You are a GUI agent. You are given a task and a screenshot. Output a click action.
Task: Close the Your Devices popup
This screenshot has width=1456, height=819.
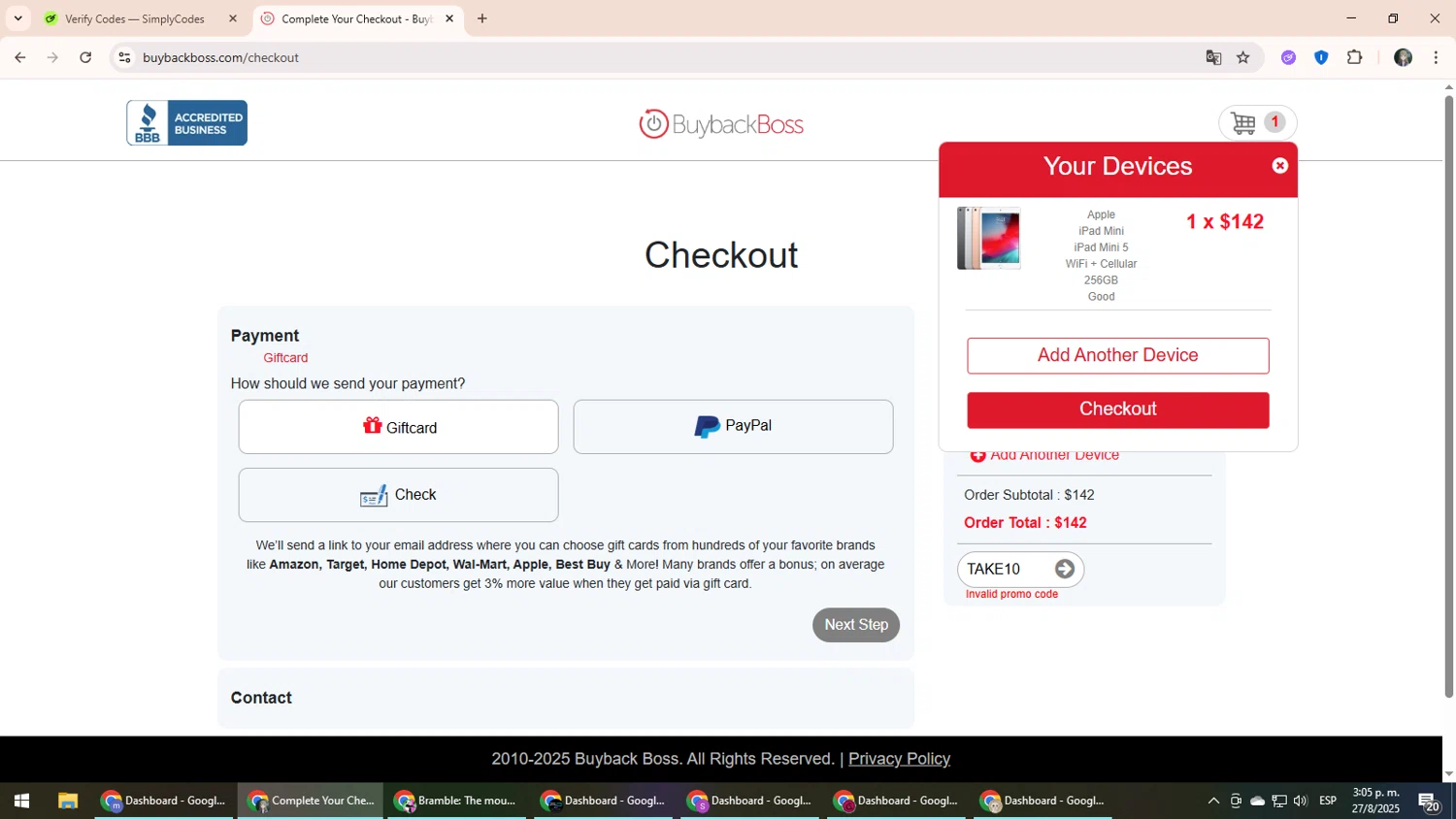click(1280, 166)
